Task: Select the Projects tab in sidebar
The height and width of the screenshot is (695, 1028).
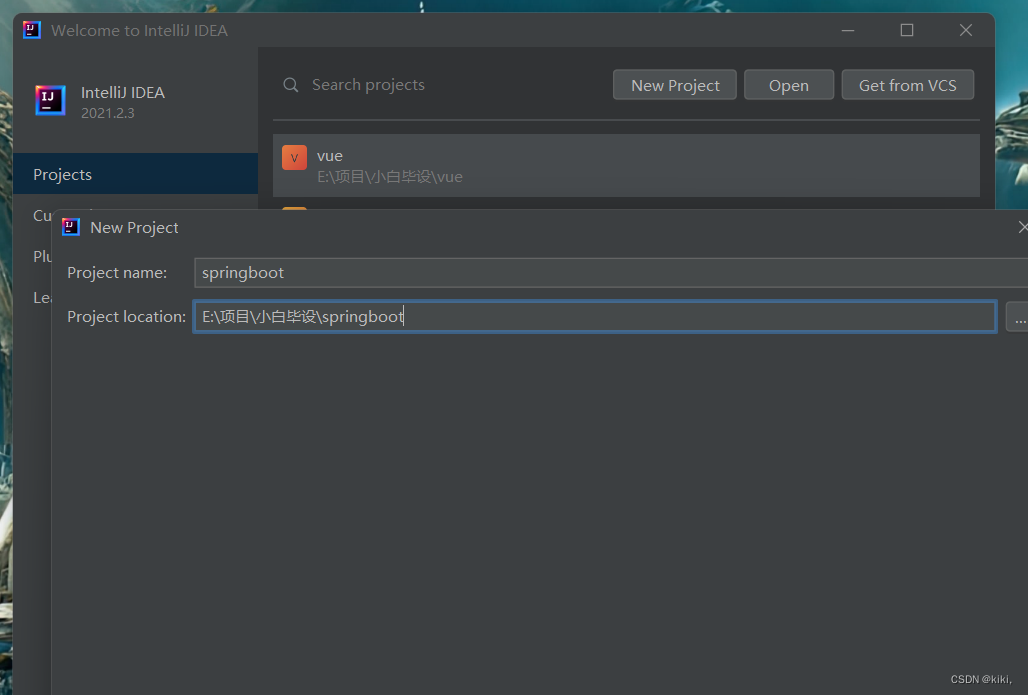Action: coord(136,174)
